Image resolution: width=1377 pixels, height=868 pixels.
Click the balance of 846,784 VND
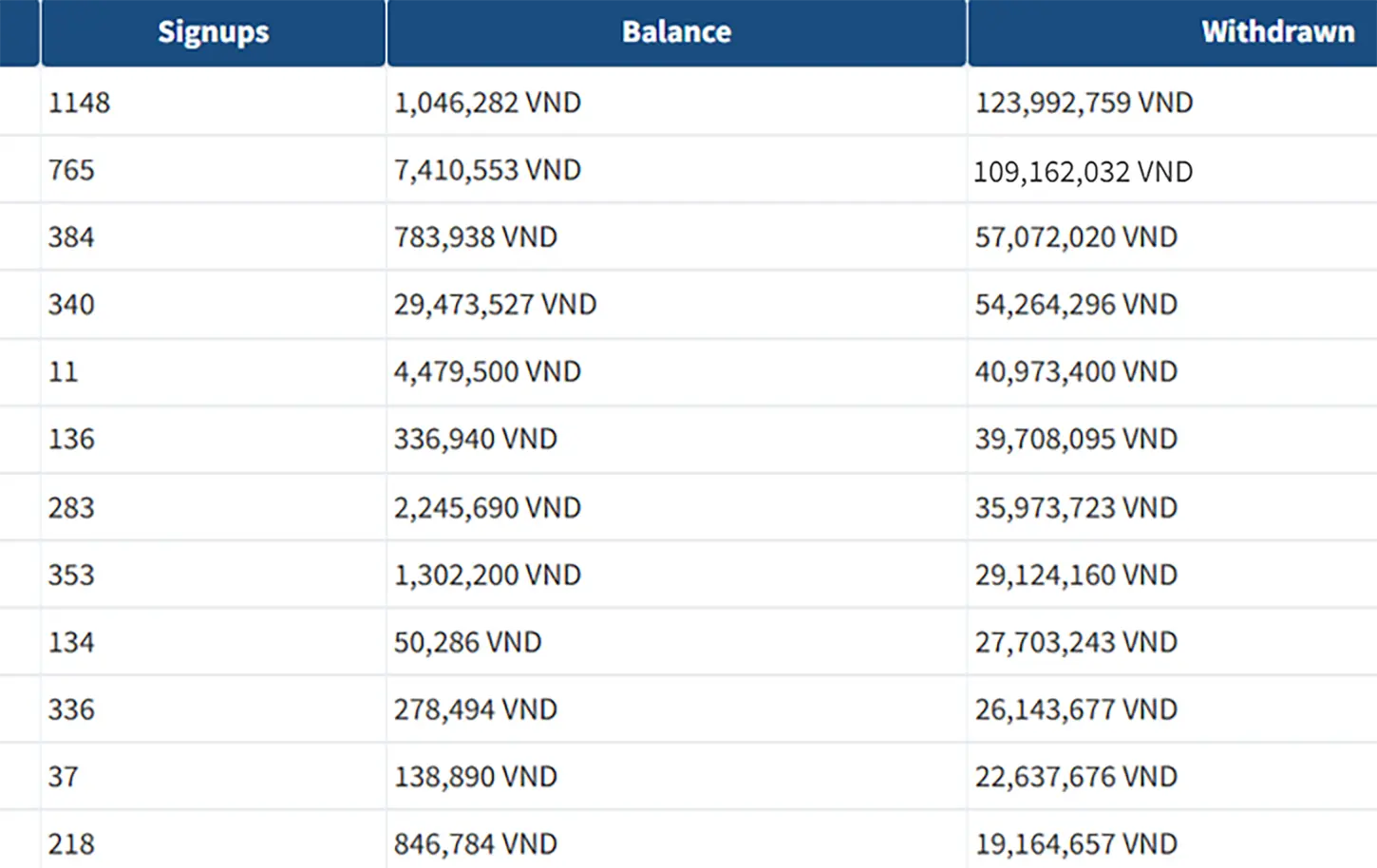point(475,843)
